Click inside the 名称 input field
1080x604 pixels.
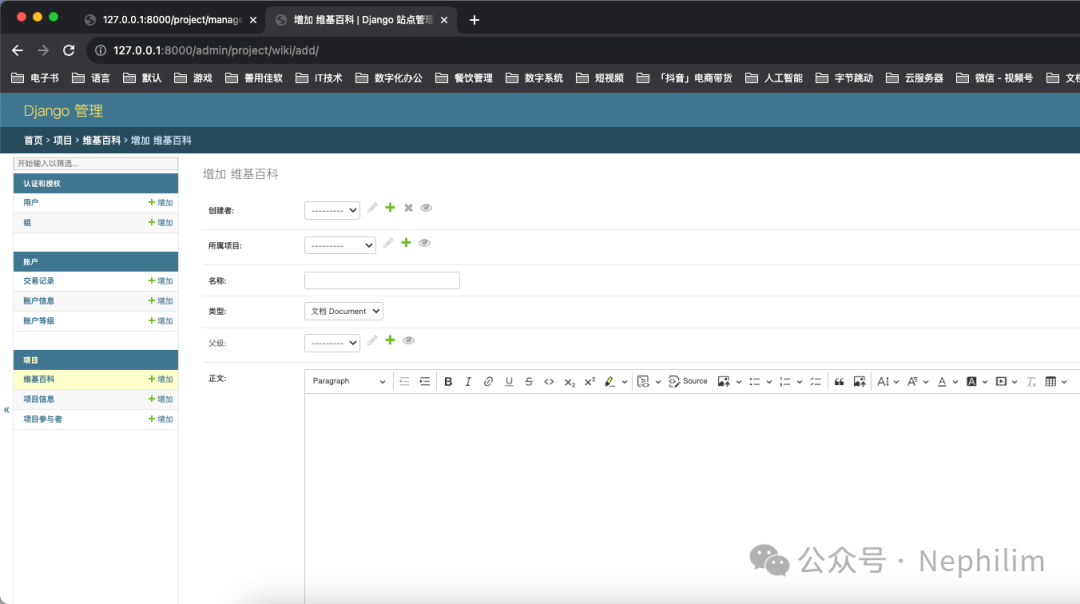coord(381,280)
